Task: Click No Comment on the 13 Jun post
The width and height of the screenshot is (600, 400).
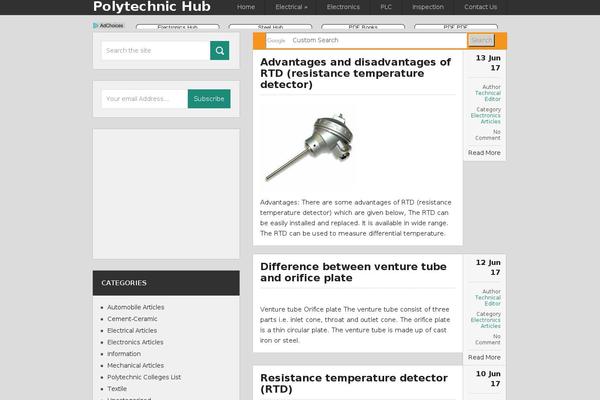Action: pos(488,135)
